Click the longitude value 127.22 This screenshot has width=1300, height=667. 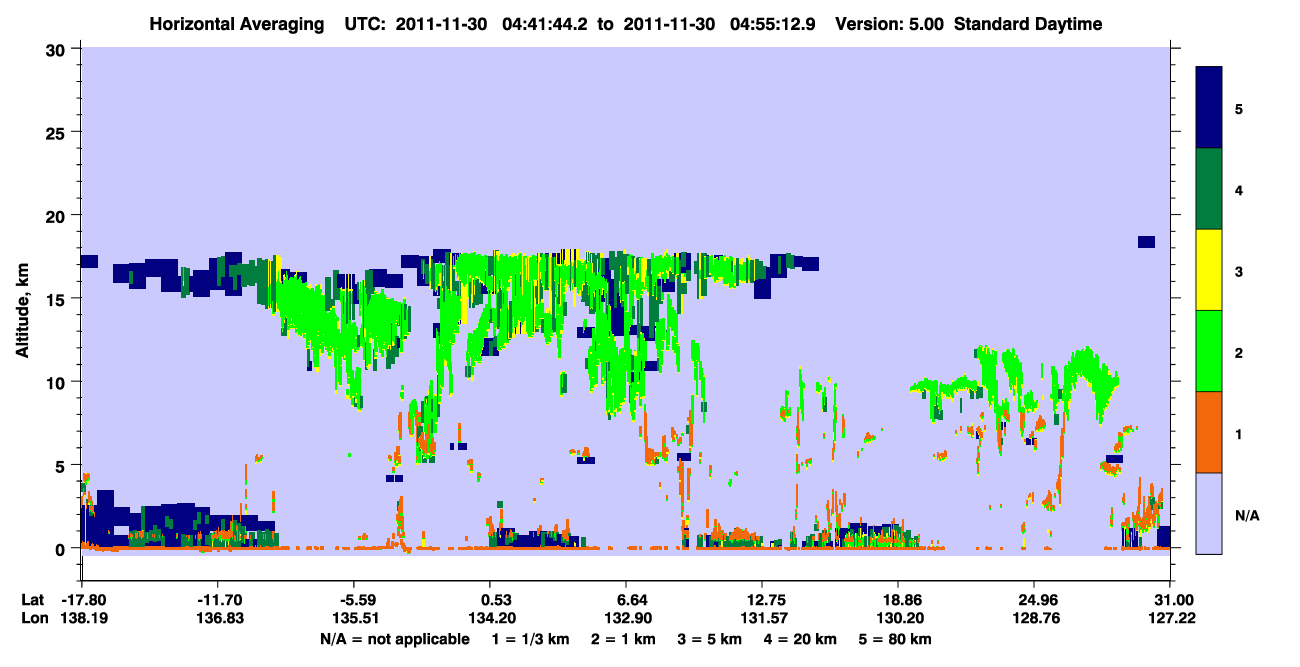(x=1170, y=619)
